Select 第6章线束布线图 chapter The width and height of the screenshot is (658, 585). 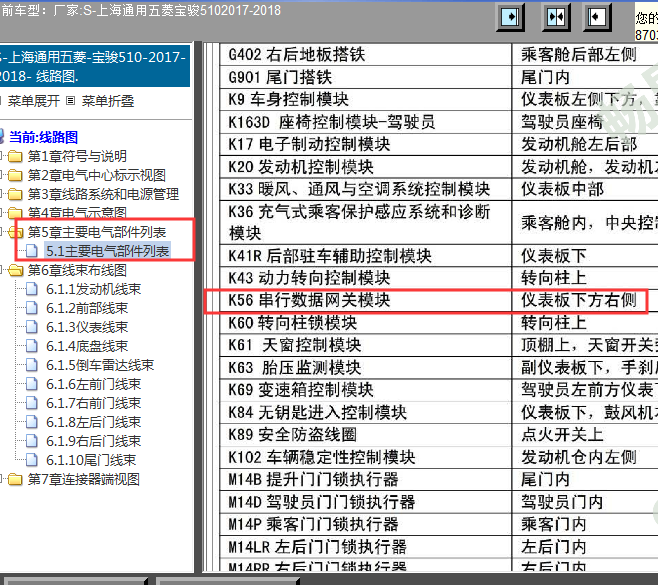coord(77,270)
